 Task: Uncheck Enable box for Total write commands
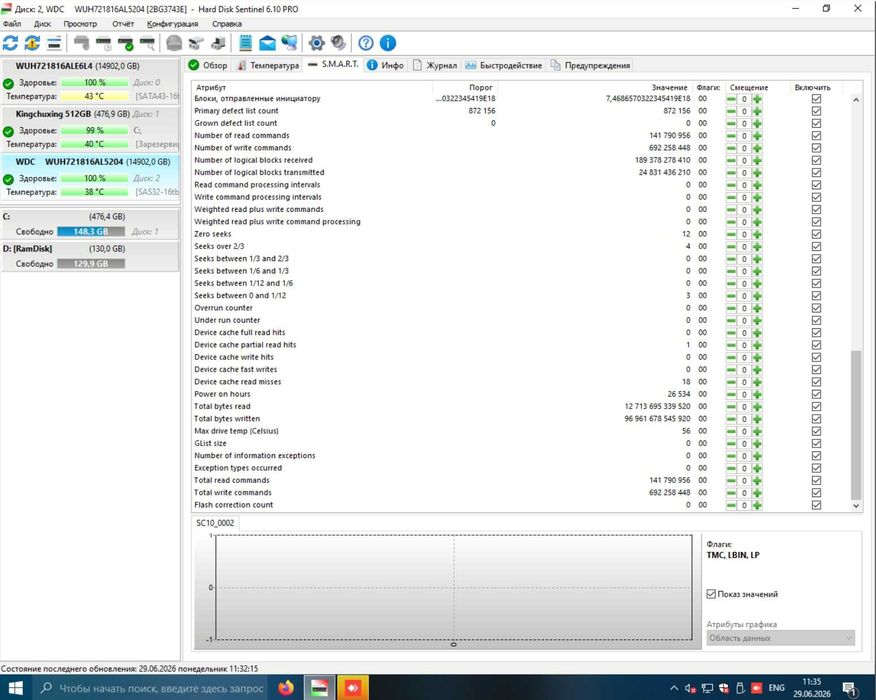point(816,493)
